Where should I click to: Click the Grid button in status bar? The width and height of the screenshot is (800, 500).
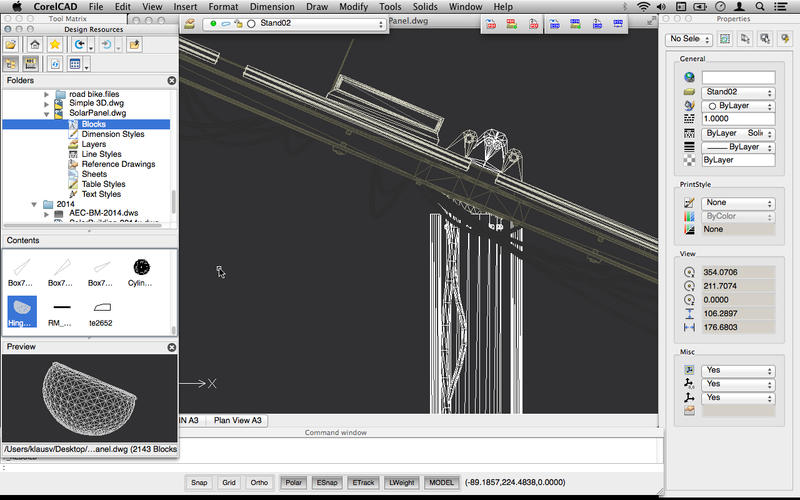click(229, 482)
